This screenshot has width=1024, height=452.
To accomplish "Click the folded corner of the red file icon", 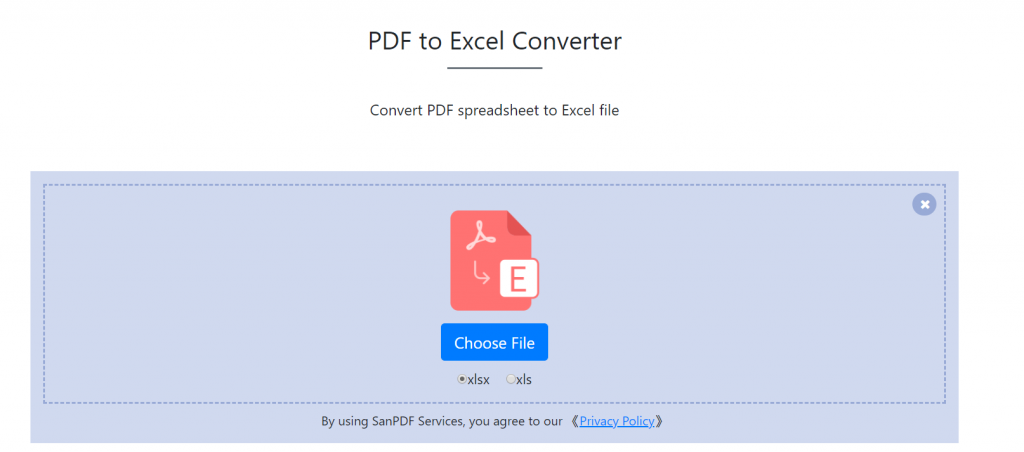I will tap(519, 222).
